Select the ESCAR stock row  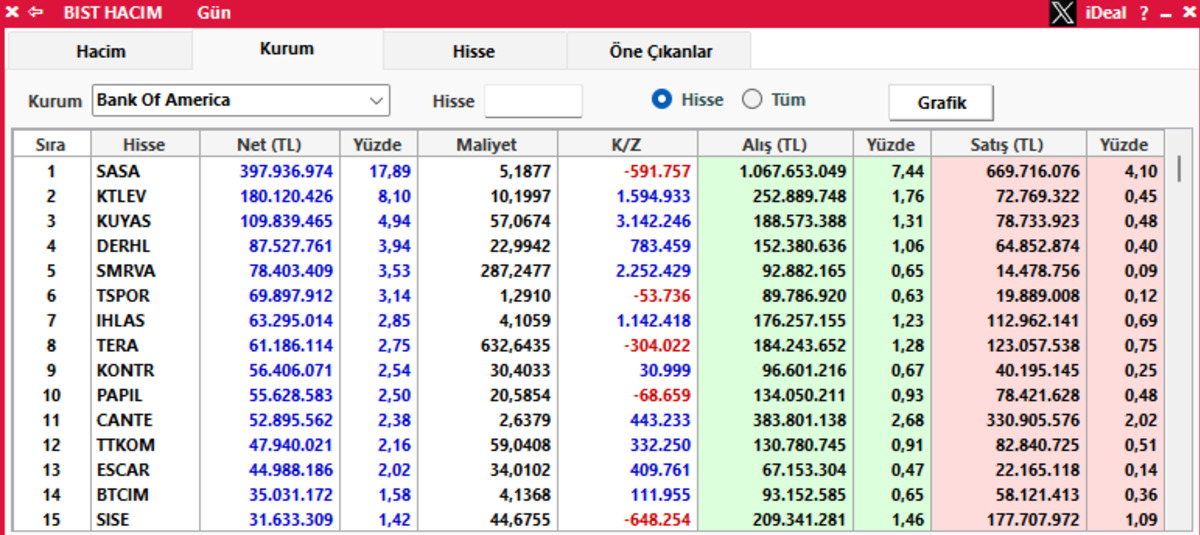point(589,470)
